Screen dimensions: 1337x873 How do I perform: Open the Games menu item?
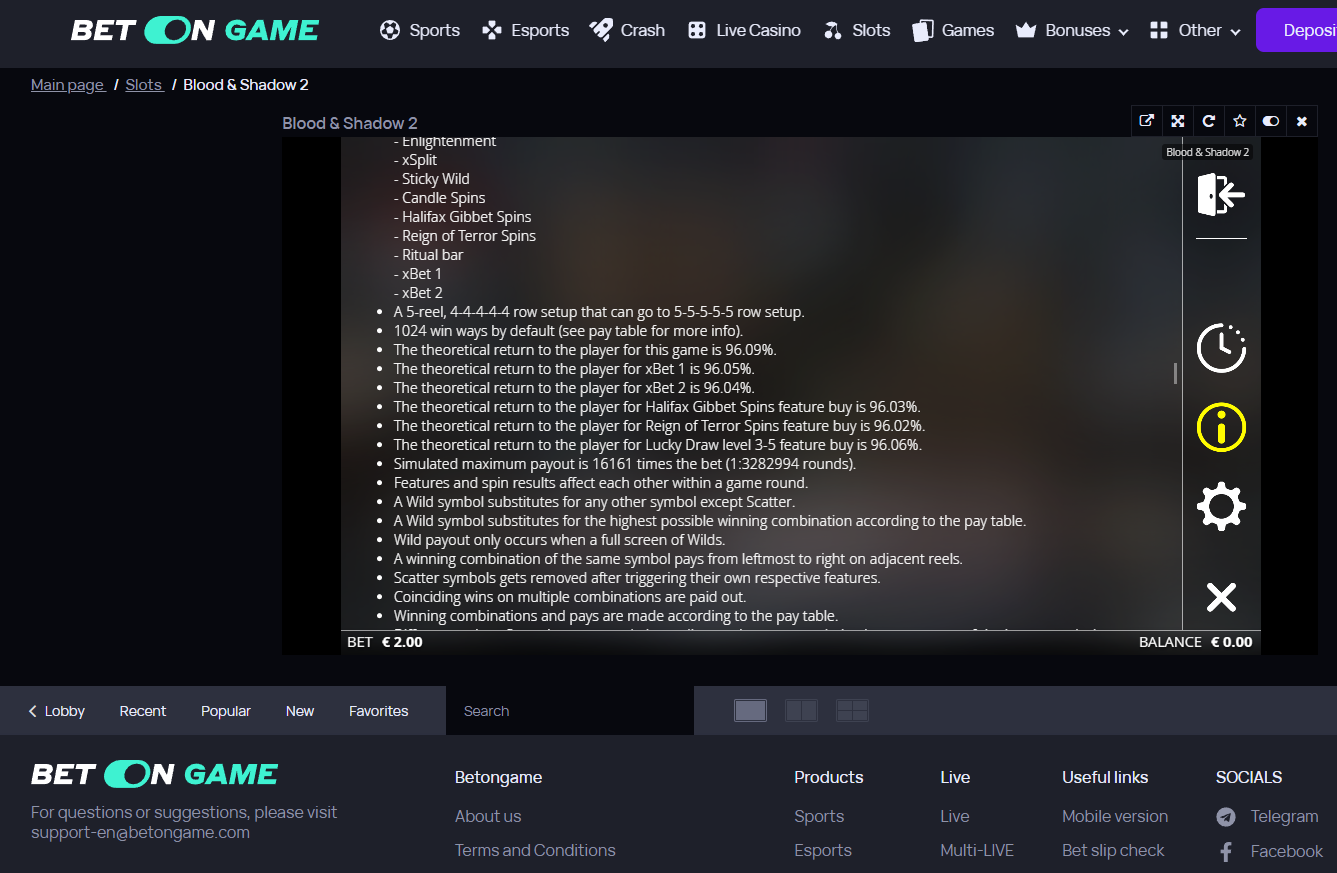pos(953,30)
